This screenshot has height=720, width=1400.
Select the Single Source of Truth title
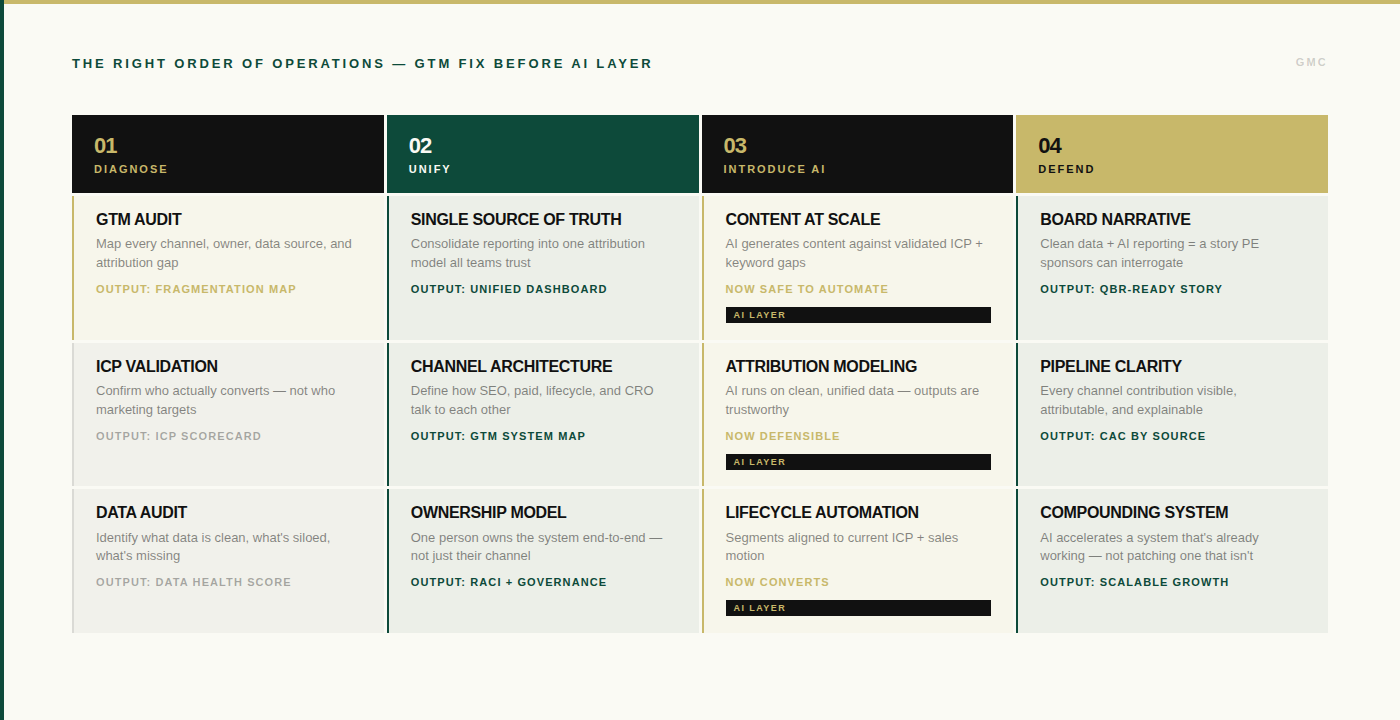point(516,219)
